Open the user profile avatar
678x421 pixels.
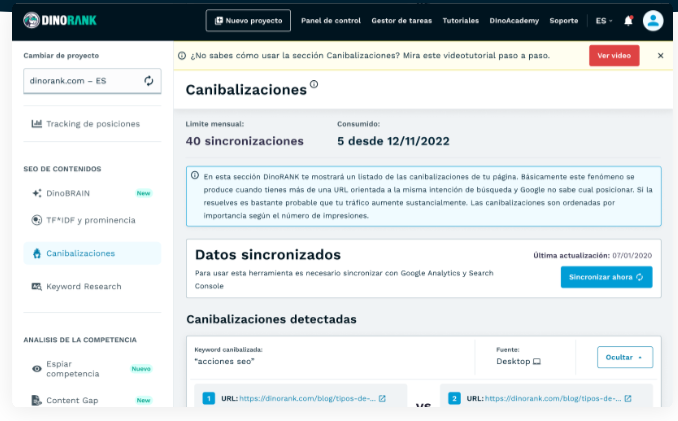point(653,20)
